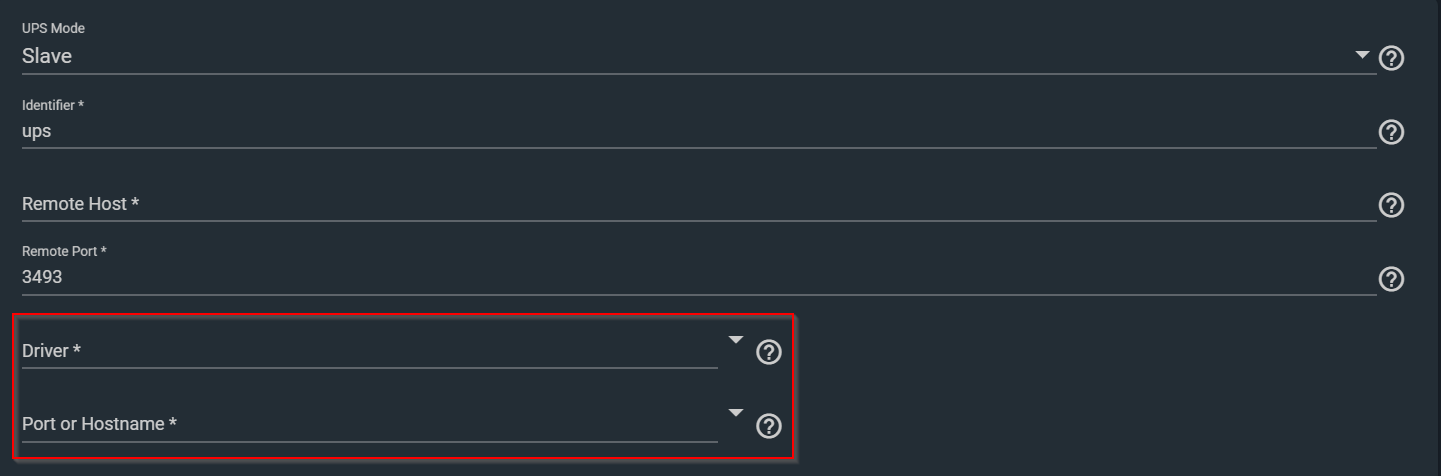Show help for the Identifier field
Image resolution: width=1441 pixels, height=476 pixels.
pyautogui.click(x=1391, y=132)
